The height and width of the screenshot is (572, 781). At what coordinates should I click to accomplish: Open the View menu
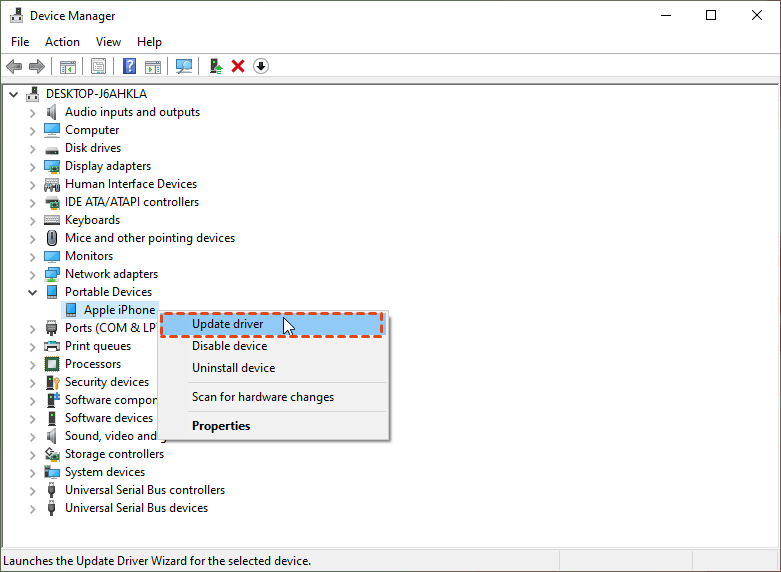pos(108,42)
